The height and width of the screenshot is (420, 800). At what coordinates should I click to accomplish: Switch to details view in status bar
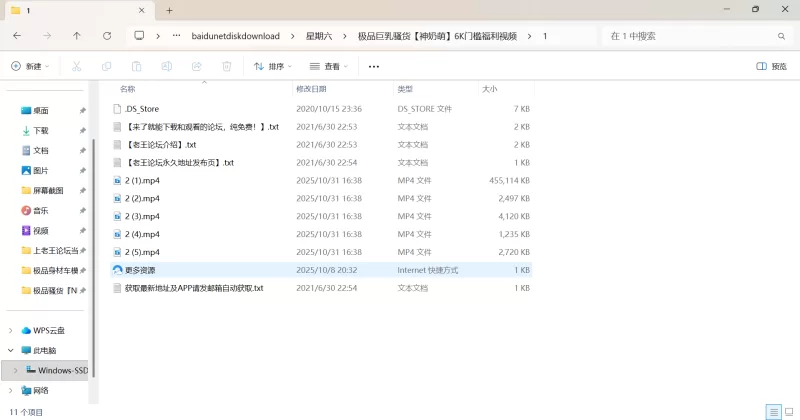[773, 412]
